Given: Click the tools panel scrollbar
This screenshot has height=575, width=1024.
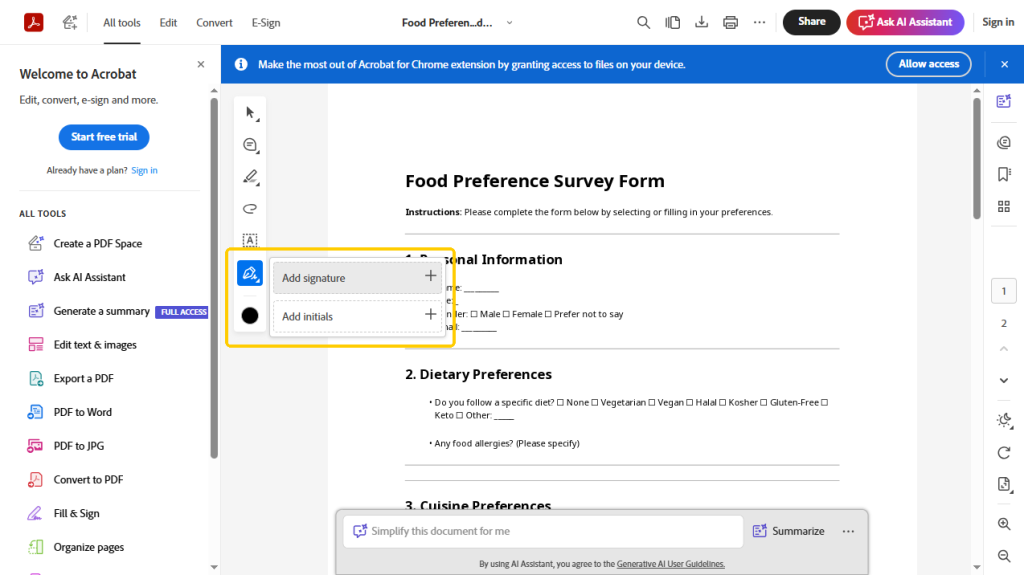Looking at the screenshot, I should (x=214, y=278).
